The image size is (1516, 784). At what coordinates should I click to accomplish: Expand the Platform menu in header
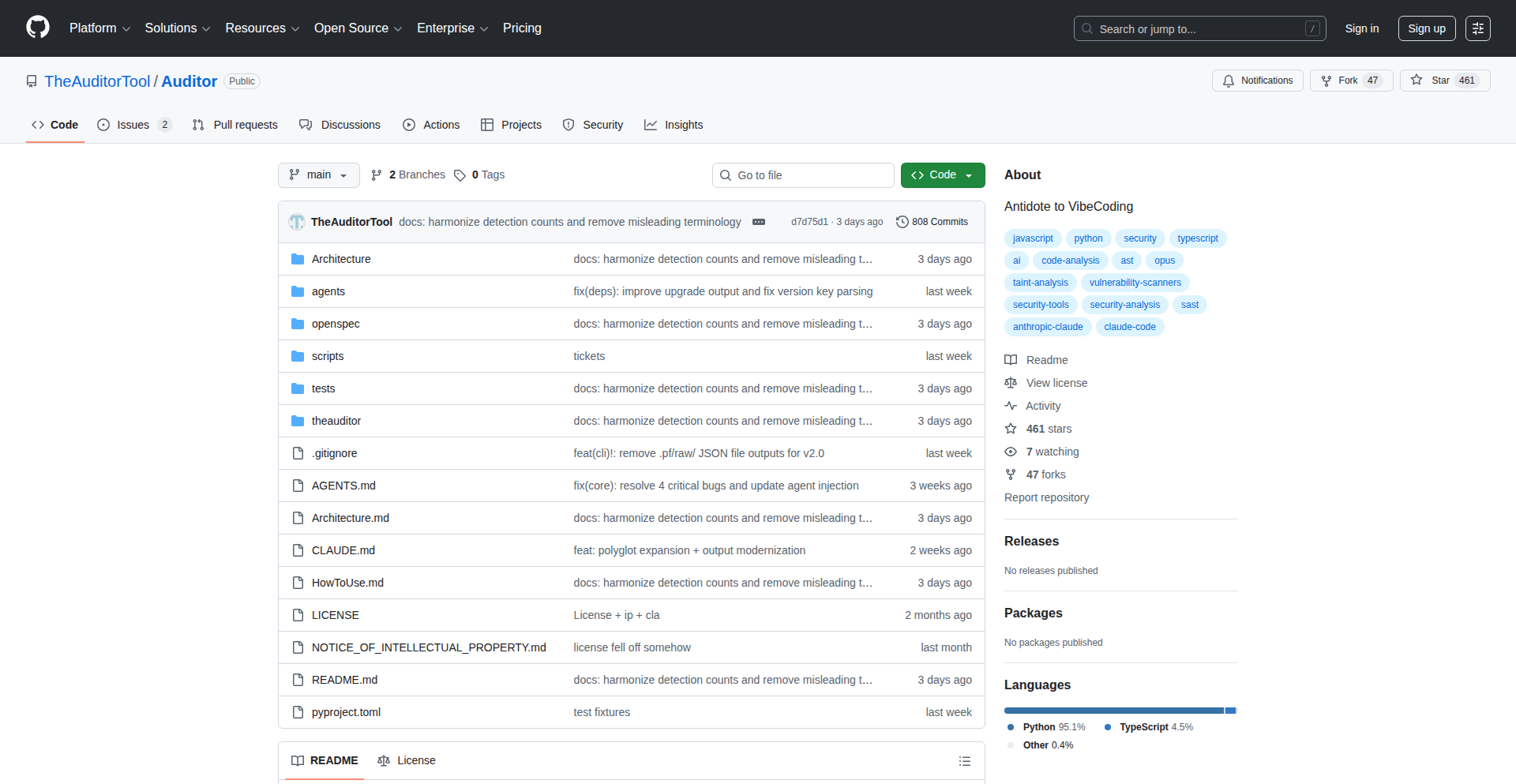pyautogui.click(x=99, y=28)
